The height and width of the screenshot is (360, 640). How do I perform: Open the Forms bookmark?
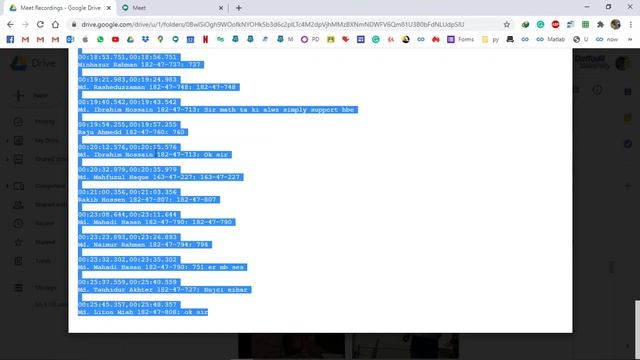(461, 39)
